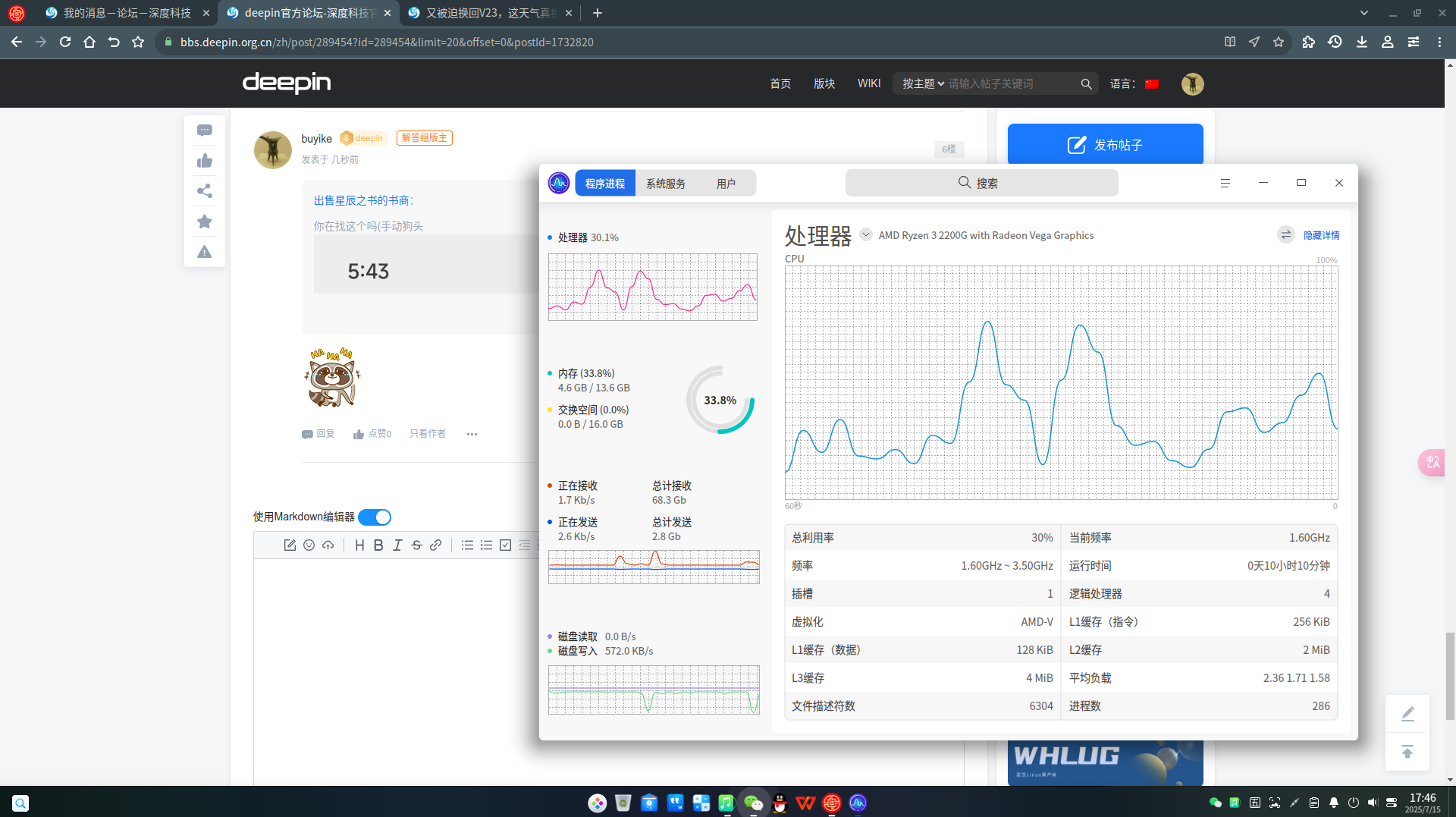The height and width of the screenshot is (817, 1456).
Task: Apply heading format in the editor
Action: click(x=359, y=545)
